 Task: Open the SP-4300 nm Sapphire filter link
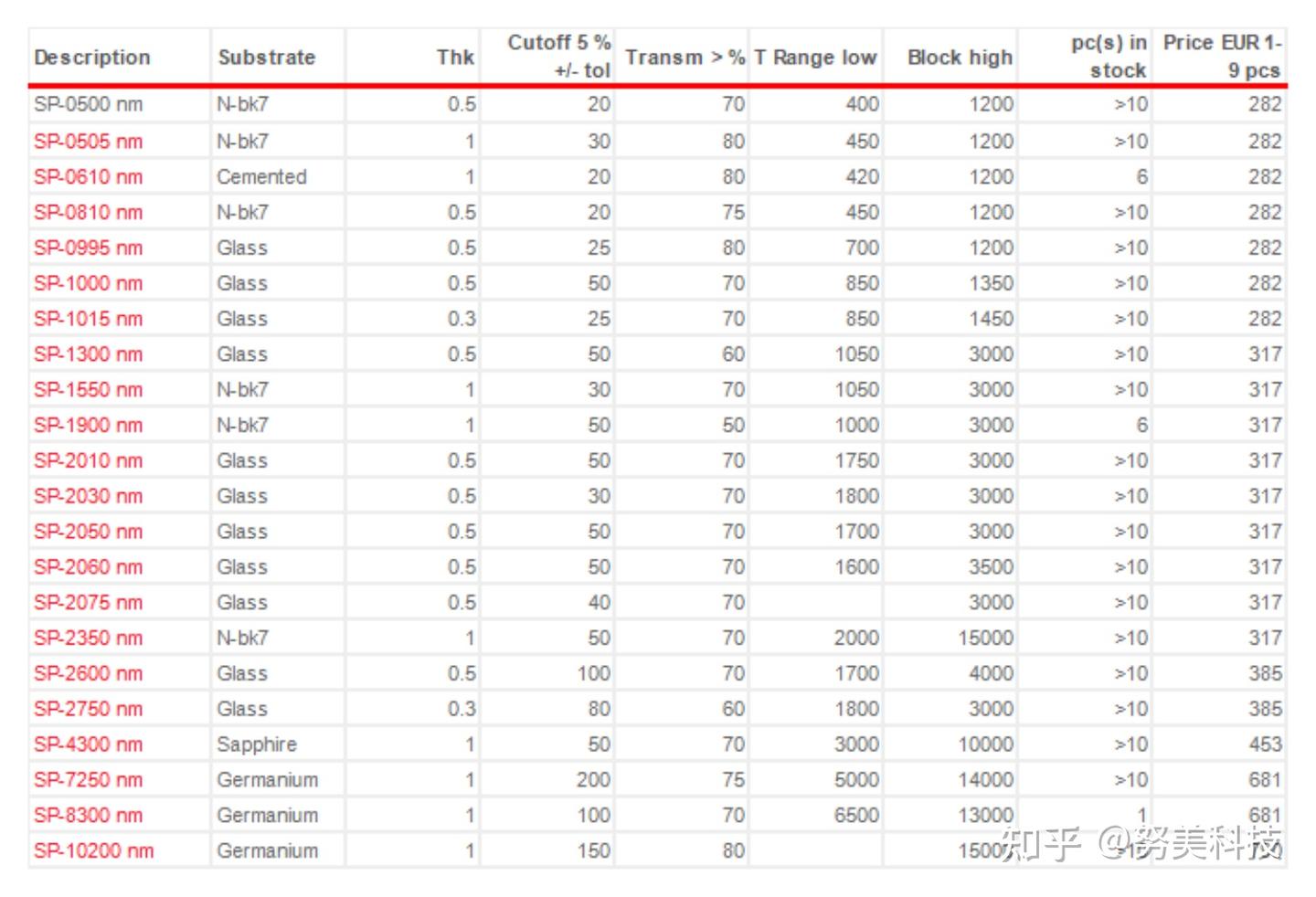(88, 744)
